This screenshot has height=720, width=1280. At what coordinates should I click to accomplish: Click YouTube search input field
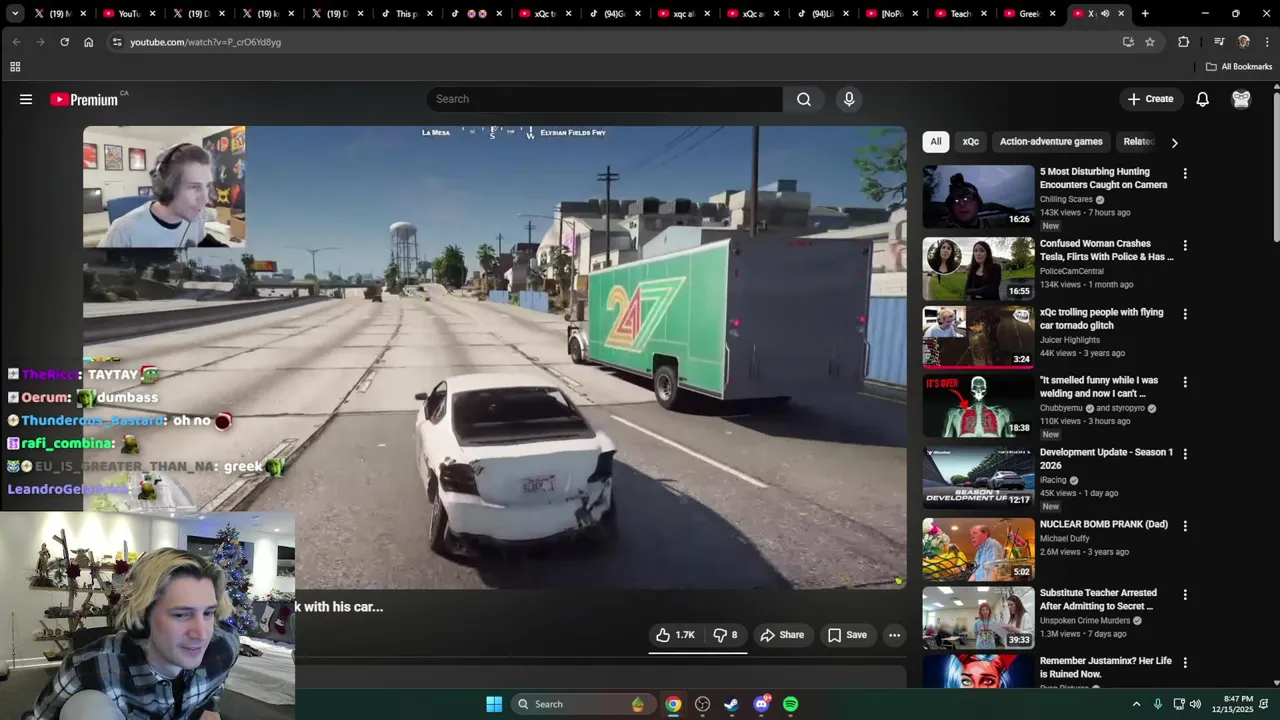[x=604, y=99]
